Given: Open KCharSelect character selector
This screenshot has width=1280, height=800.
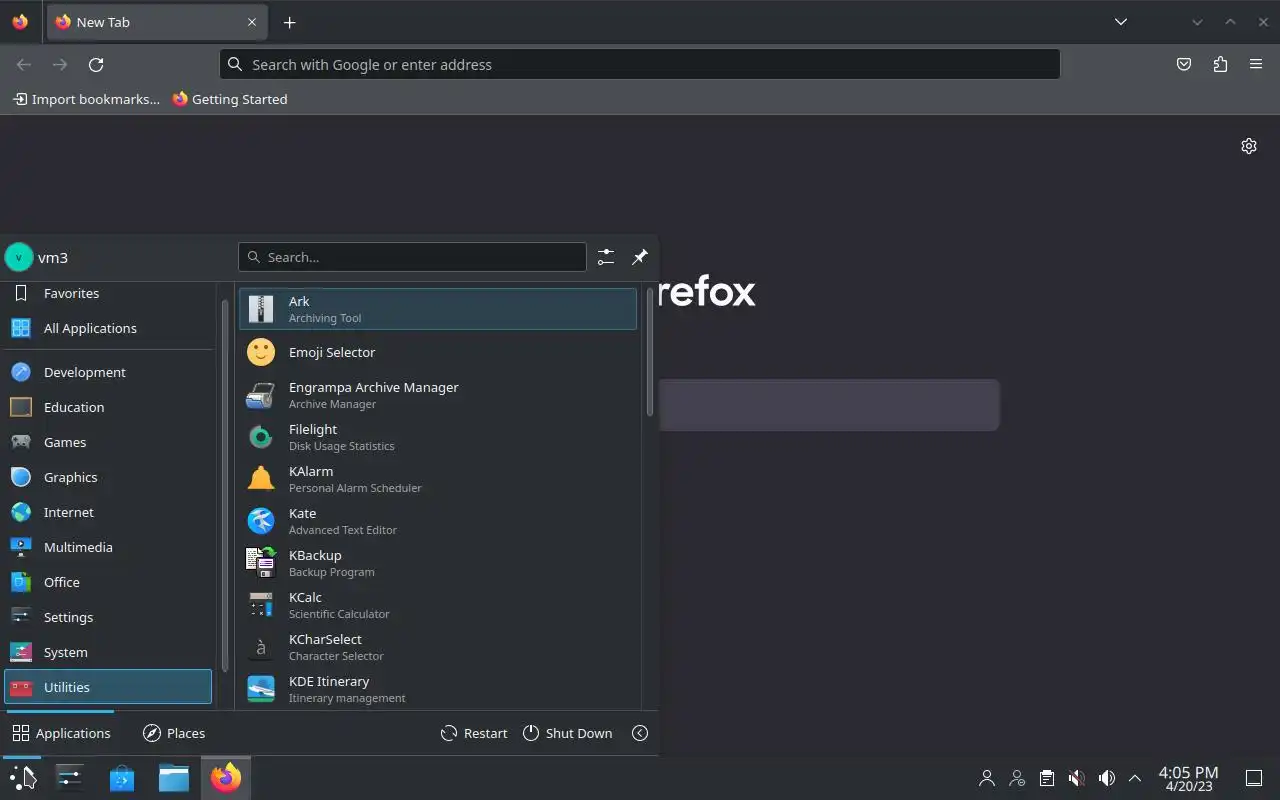Looking at the screenshot, I should coord(437,647).
